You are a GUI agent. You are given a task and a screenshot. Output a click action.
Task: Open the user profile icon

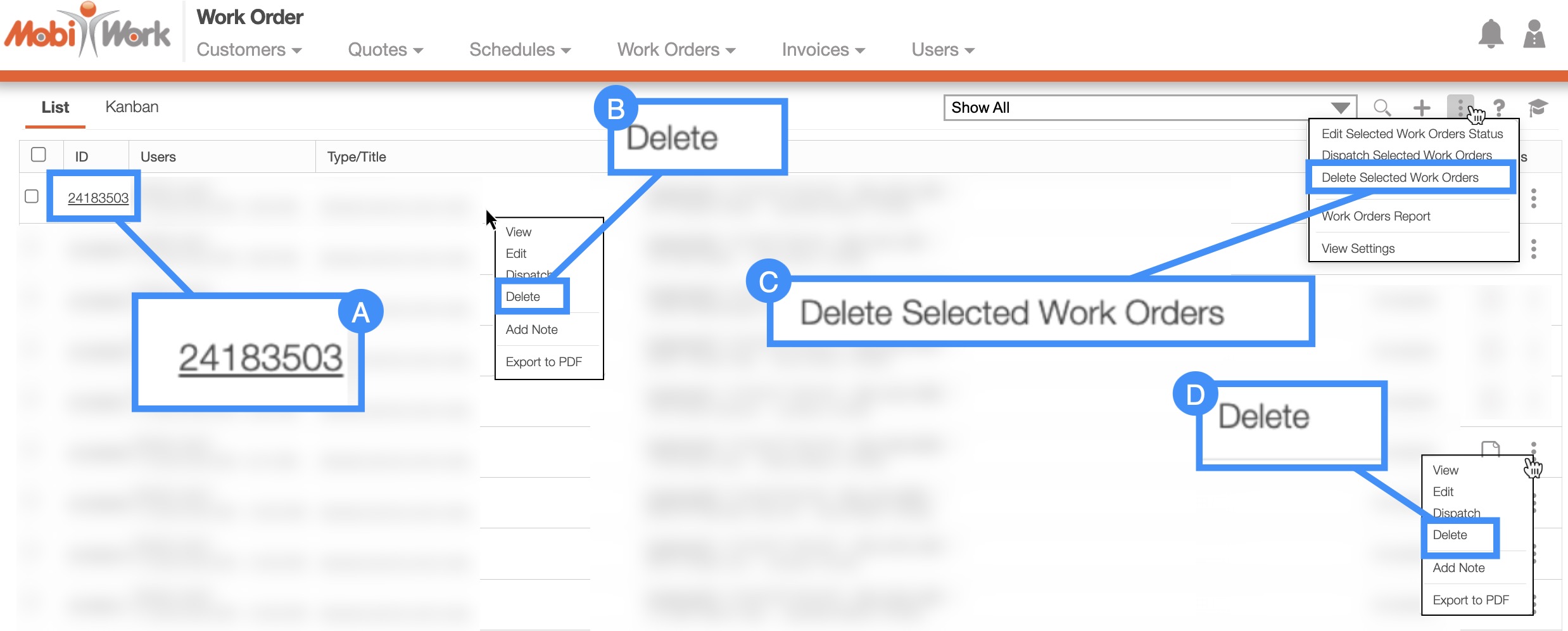coord(1534,34)
